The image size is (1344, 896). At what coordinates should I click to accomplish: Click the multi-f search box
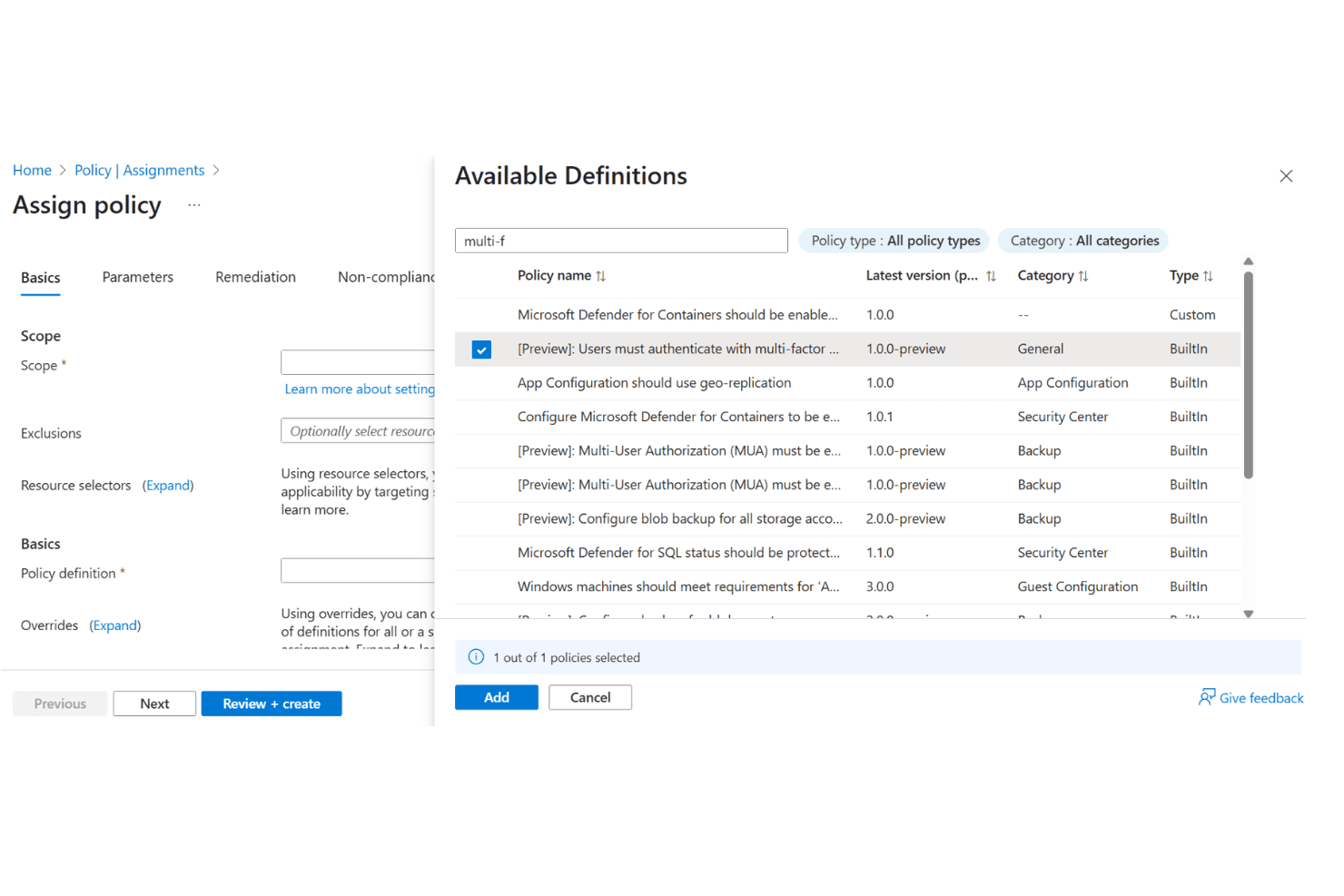tap(621, 241)
